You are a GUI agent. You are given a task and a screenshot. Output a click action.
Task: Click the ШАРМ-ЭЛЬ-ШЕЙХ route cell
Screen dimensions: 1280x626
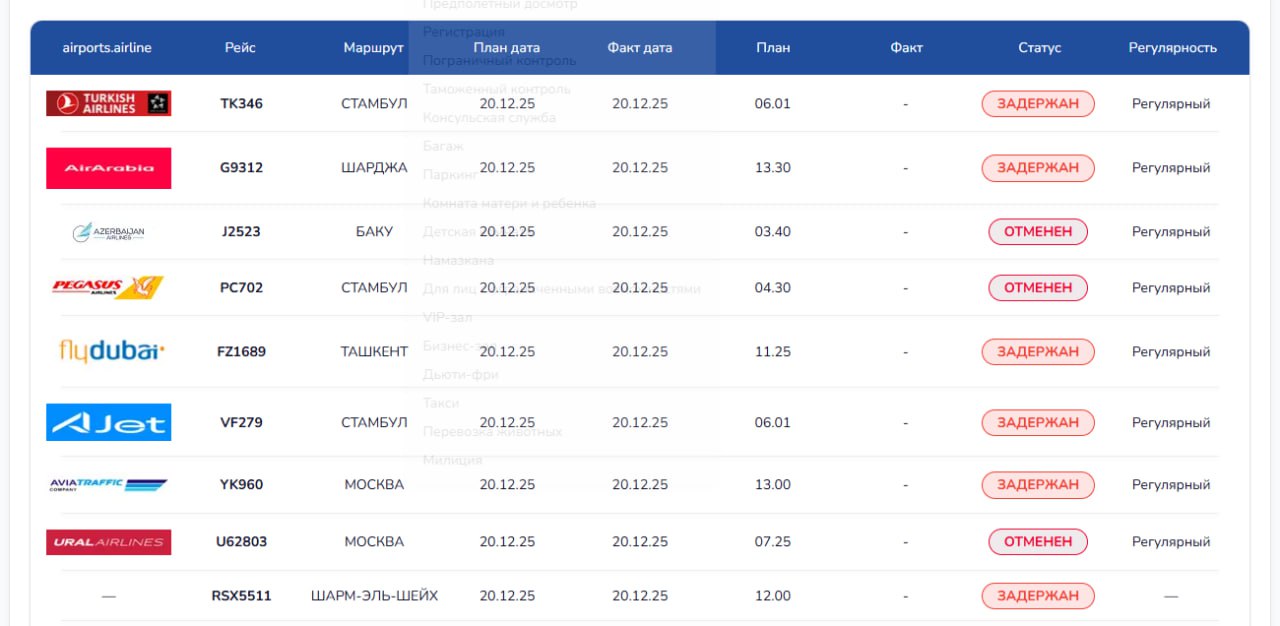click(374, 596)
